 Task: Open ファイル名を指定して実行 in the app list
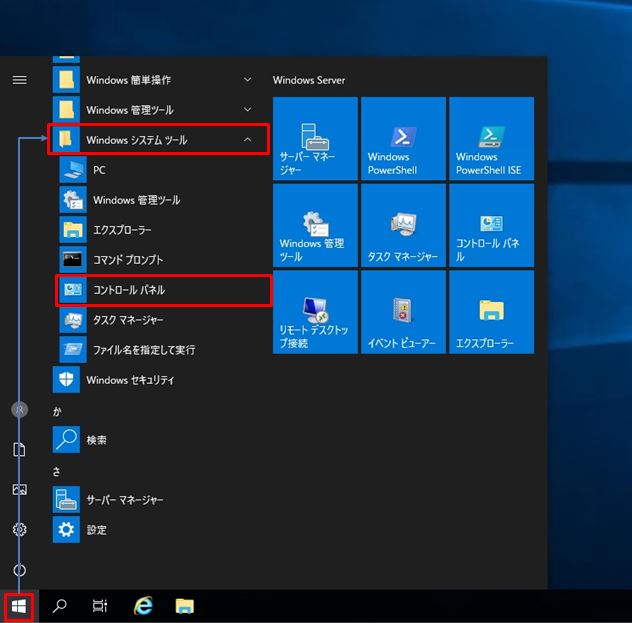161,349
